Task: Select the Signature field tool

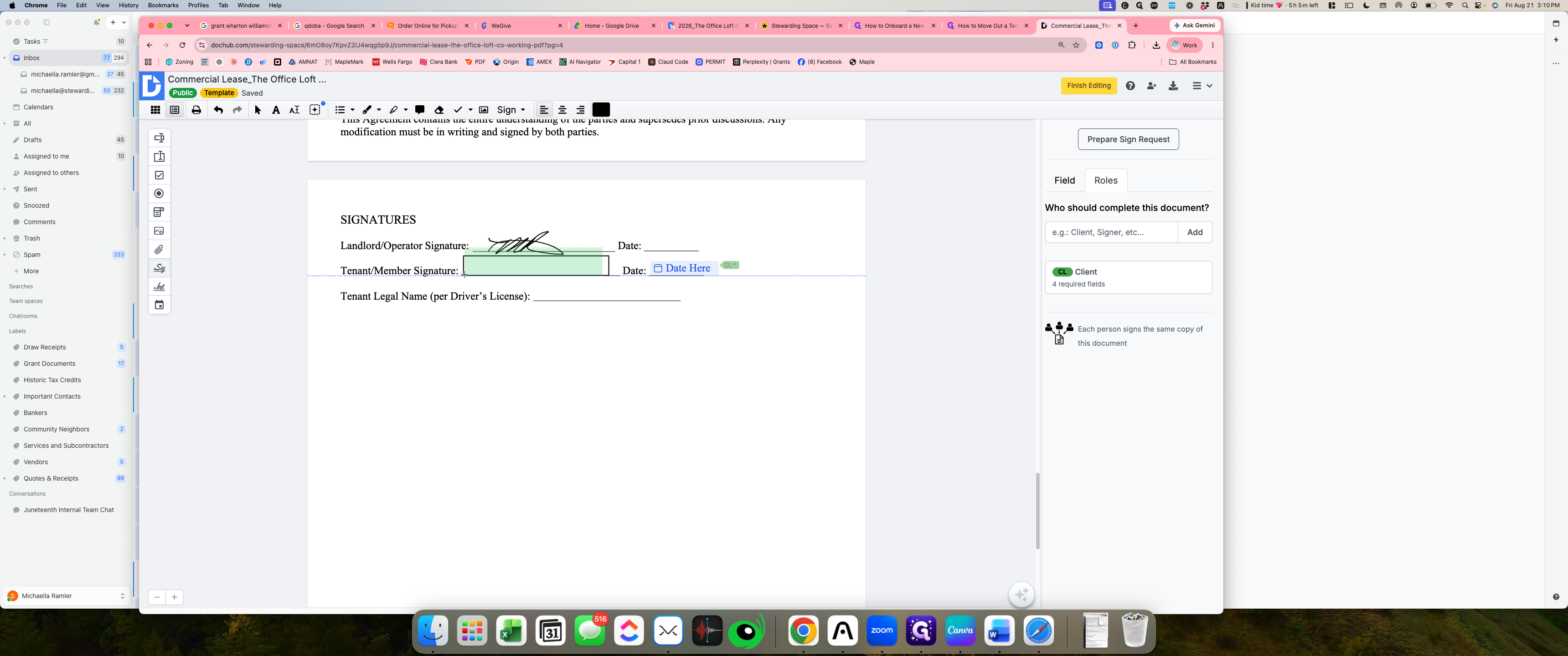Action: [x=159, y=268]
